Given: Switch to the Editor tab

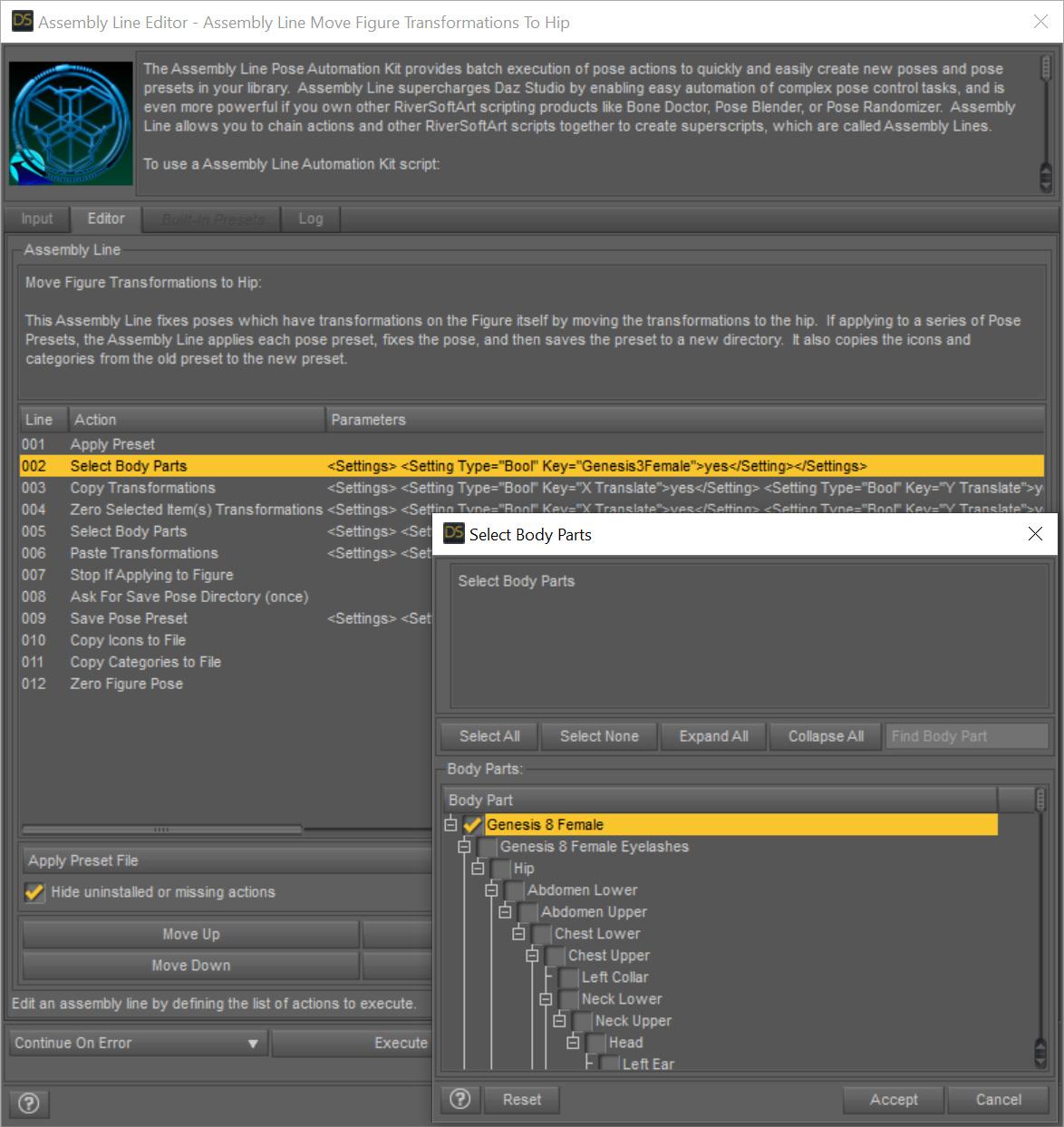Looking at the screenshot, I should point(106,219).
